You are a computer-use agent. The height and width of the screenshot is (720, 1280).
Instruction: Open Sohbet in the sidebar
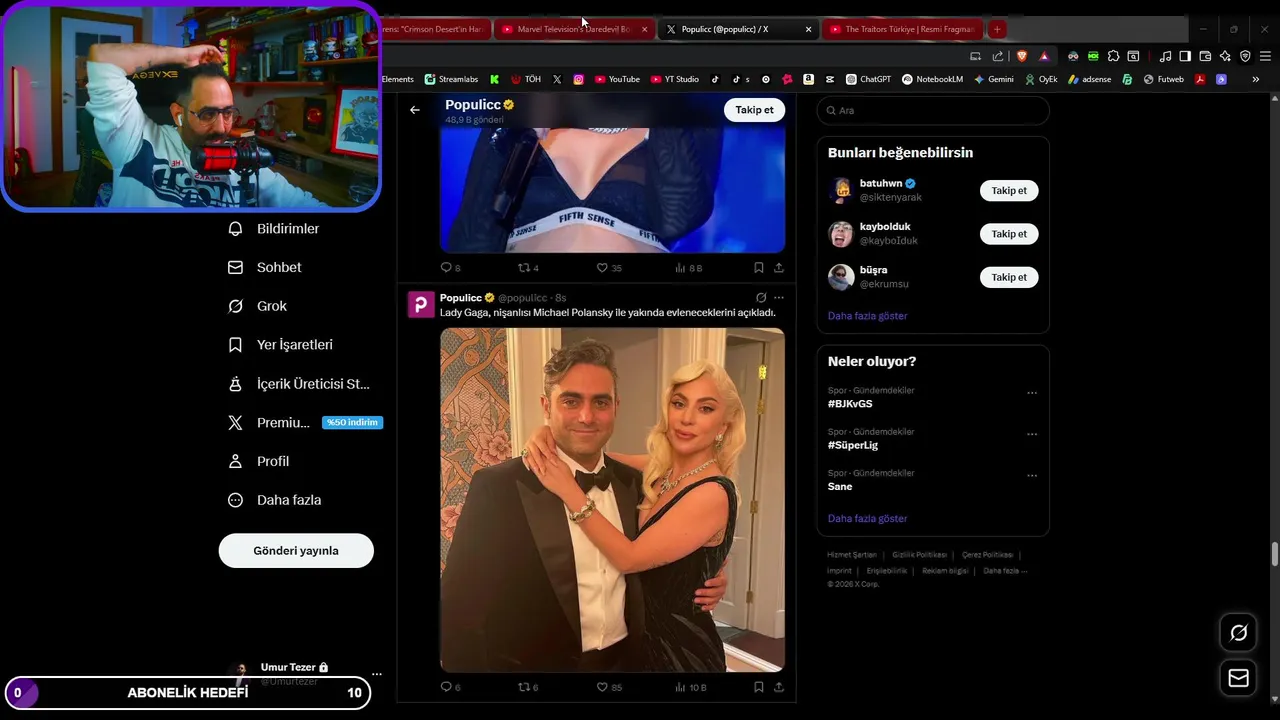pos(265,268)
